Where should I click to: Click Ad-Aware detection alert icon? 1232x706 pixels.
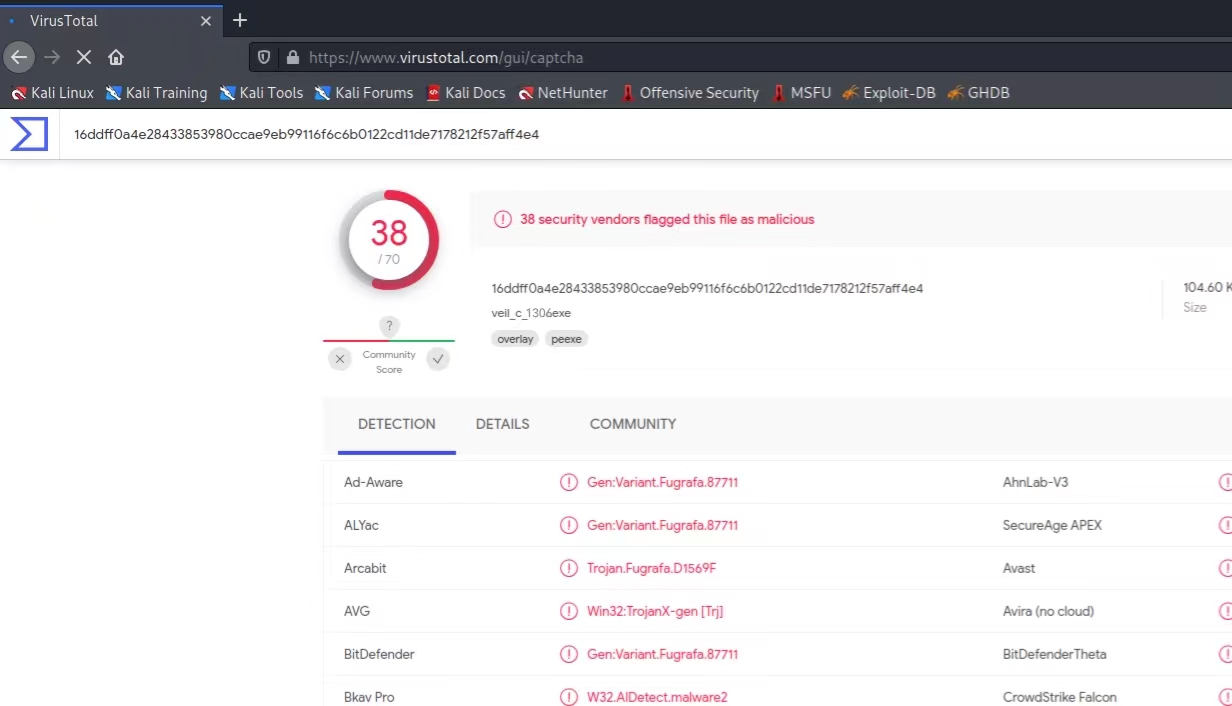pos(569,482)
